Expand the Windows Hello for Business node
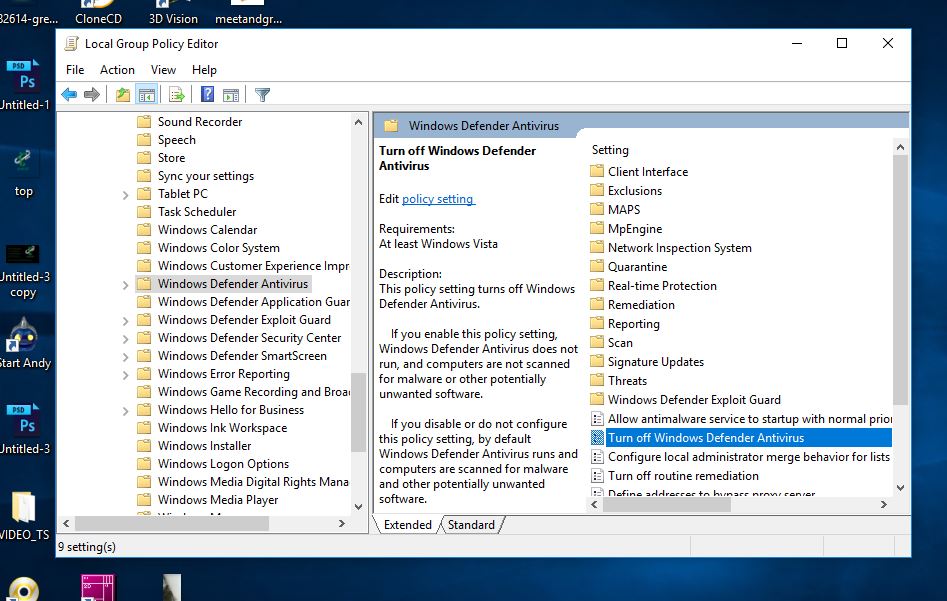 pos(125,411)
